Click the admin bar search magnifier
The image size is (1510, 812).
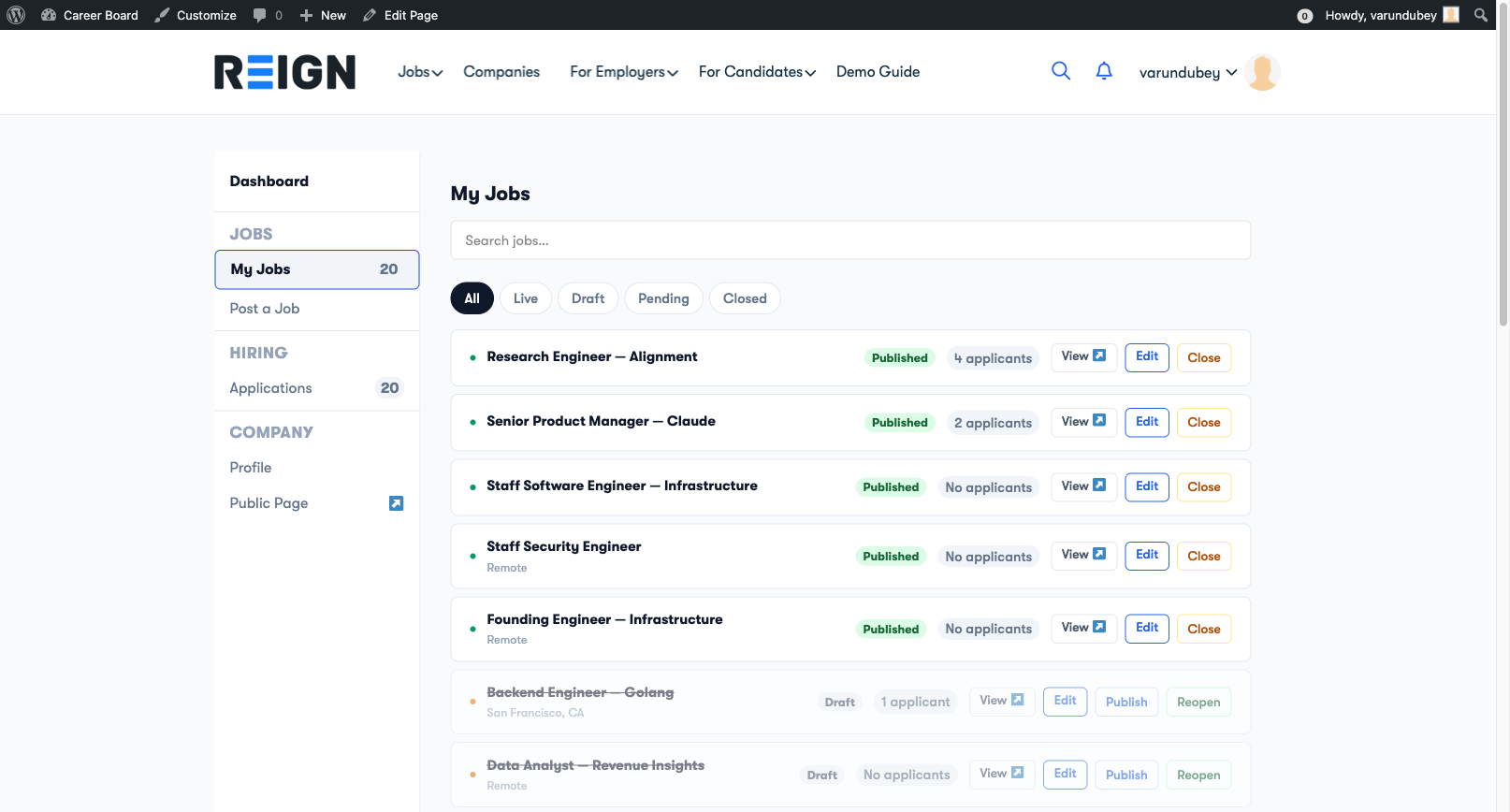click(x=1481, y=15)
